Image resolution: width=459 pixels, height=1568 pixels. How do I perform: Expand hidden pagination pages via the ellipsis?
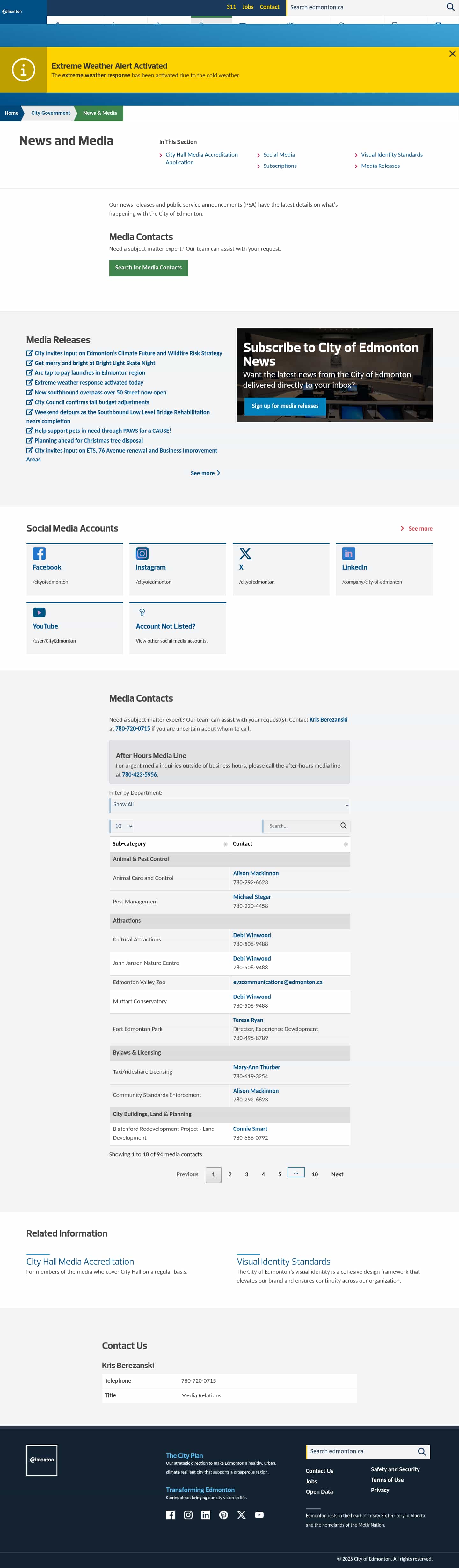pyautogui.click(x=296, y=1174)
